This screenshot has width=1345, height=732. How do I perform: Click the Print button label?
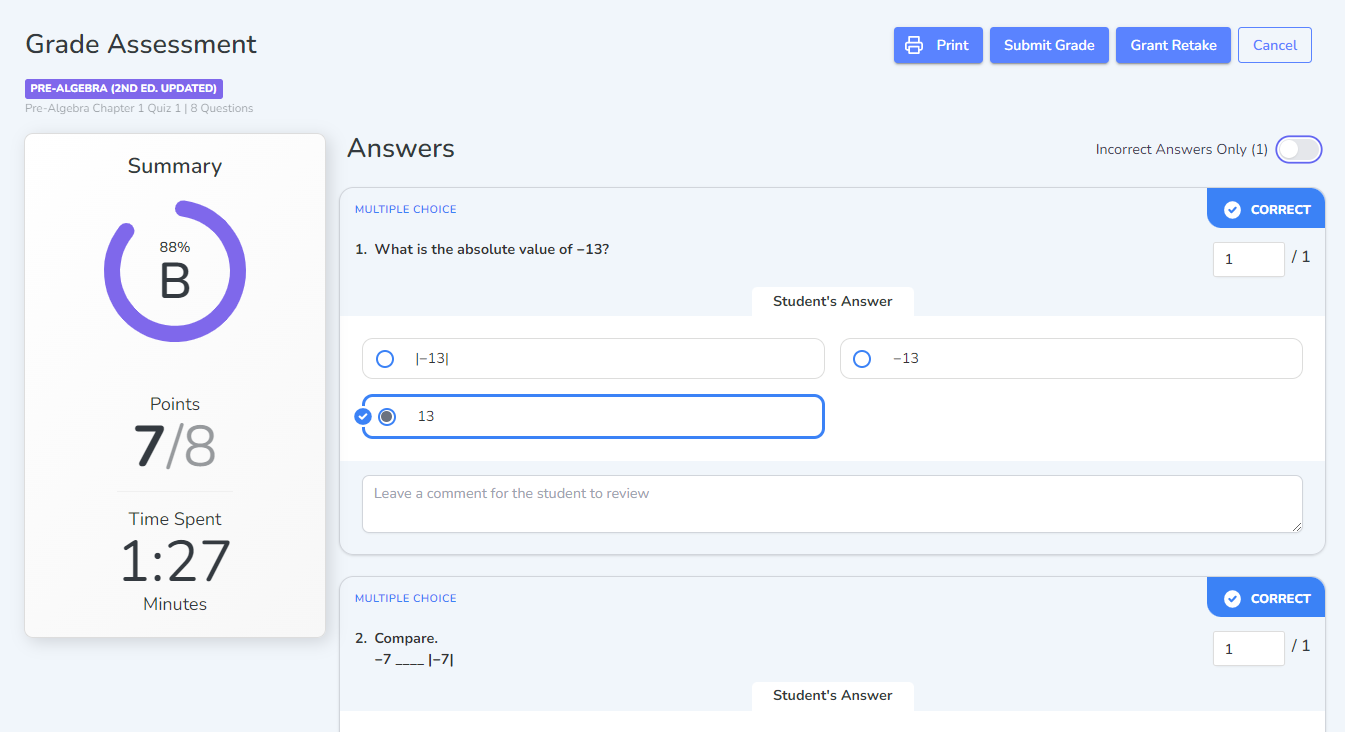(952, 45)
